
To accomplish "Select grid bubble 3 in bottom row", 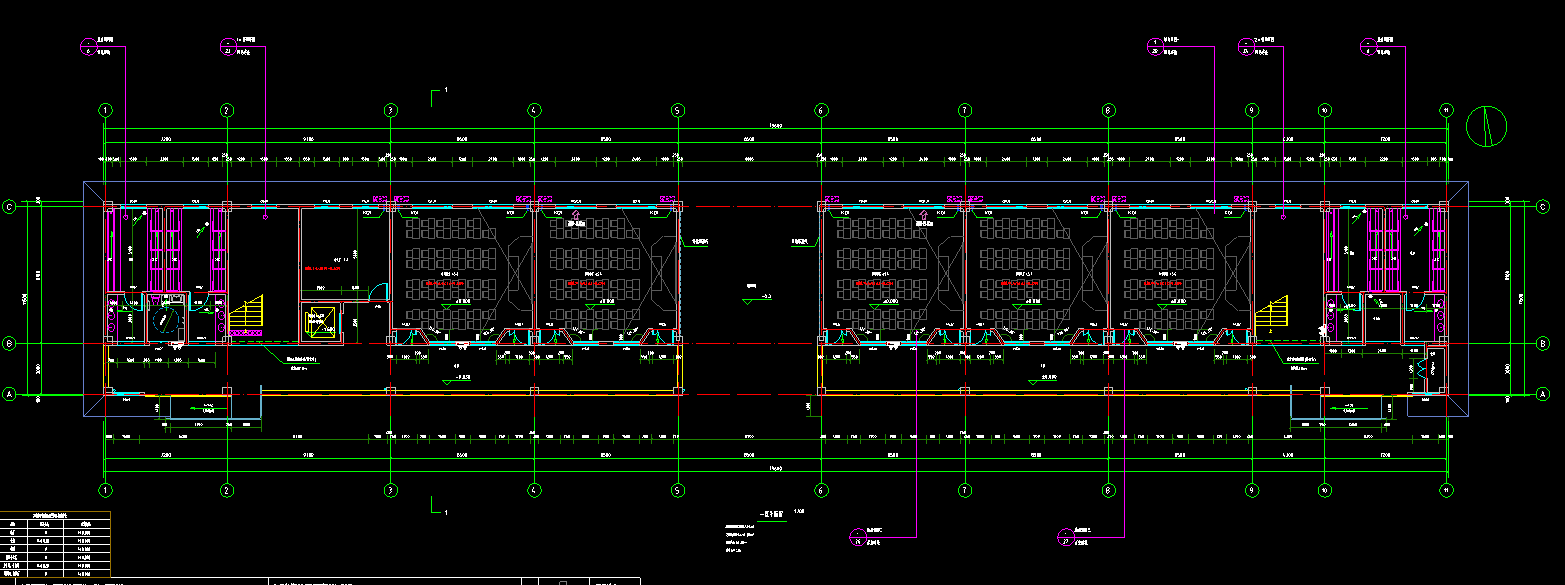I will pyautogui.click(x=391, y=490).
